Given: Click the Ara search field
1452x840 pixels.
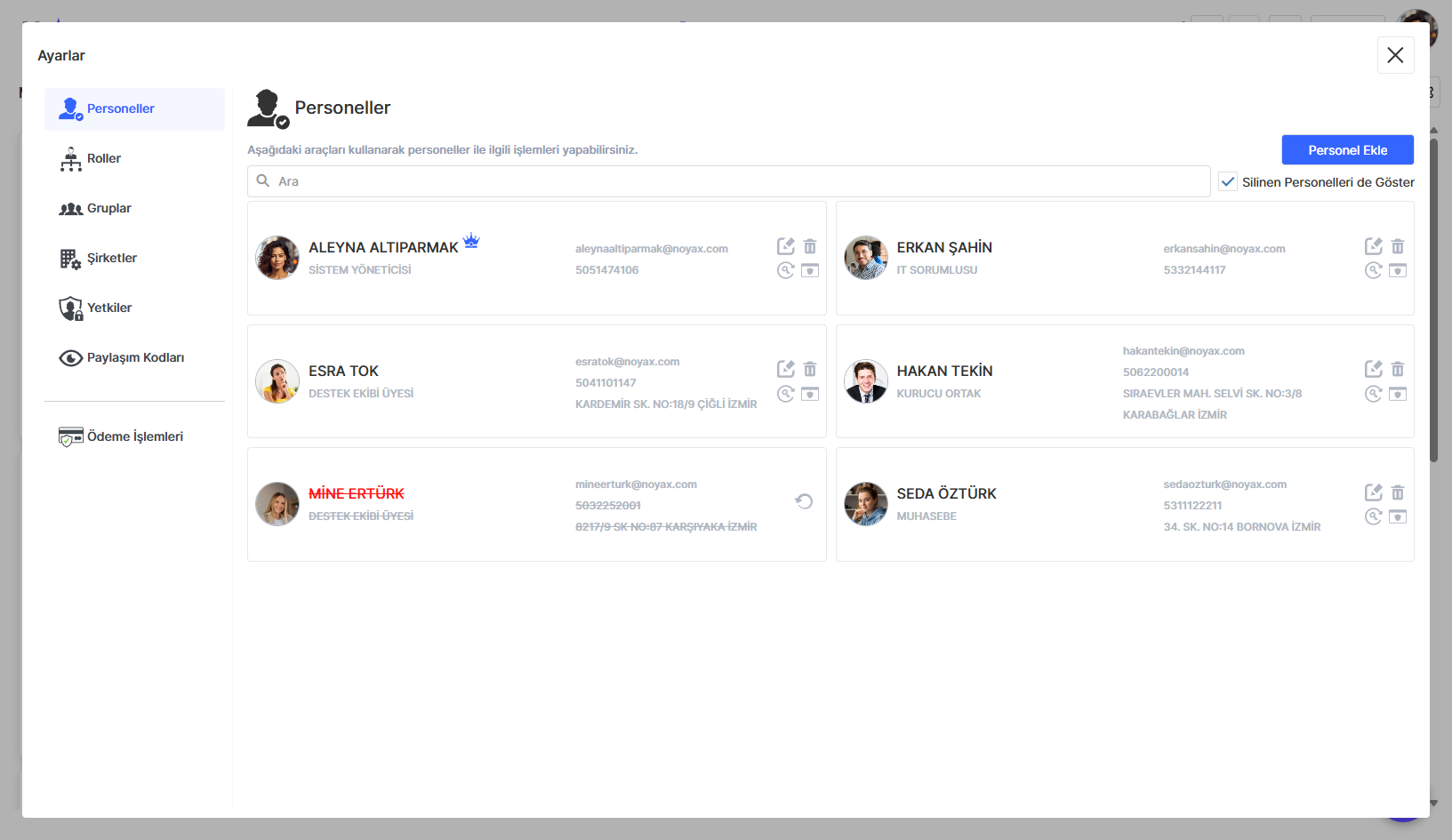Looking at the screenshot, I should [x=729, y=181].
